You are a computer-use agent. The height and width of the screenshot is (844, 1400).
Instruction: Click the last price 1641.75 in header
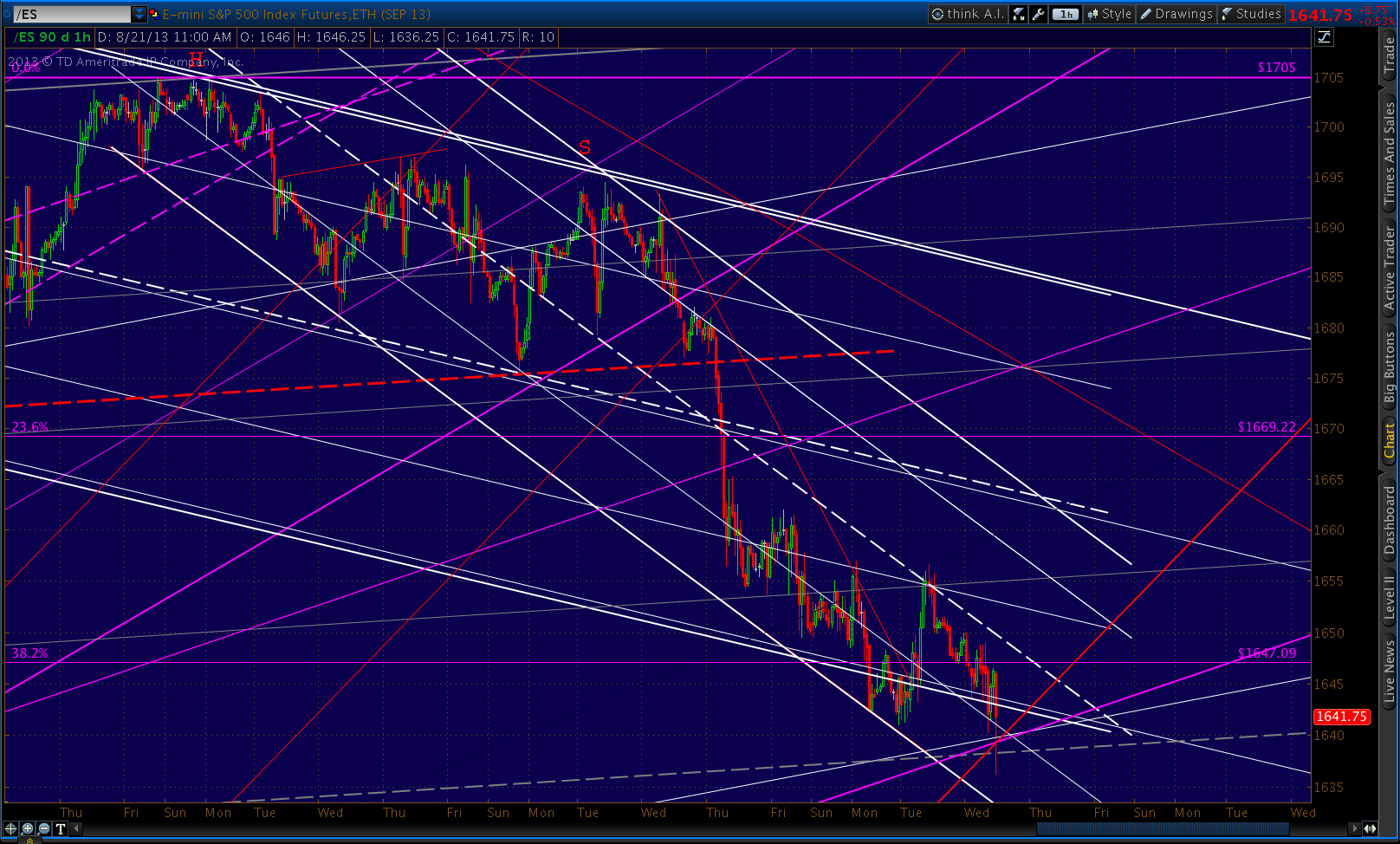click(x=1319, y=15)
